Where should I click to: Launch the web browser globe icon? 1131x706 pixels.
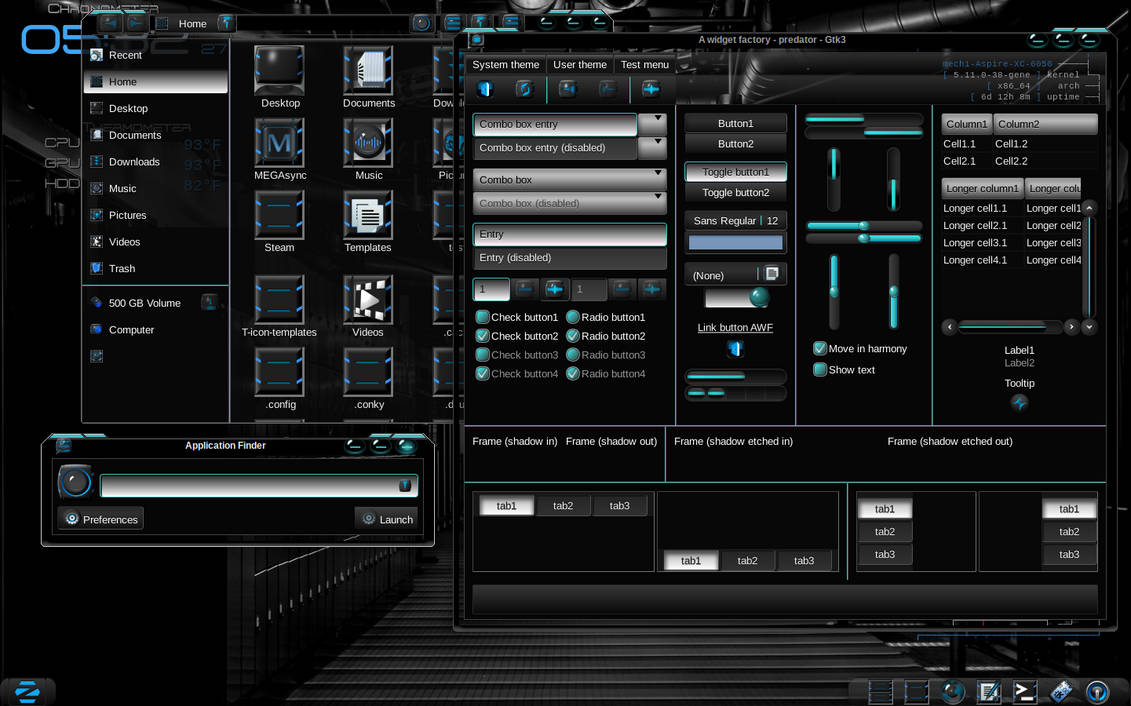(x=952, y=691)
